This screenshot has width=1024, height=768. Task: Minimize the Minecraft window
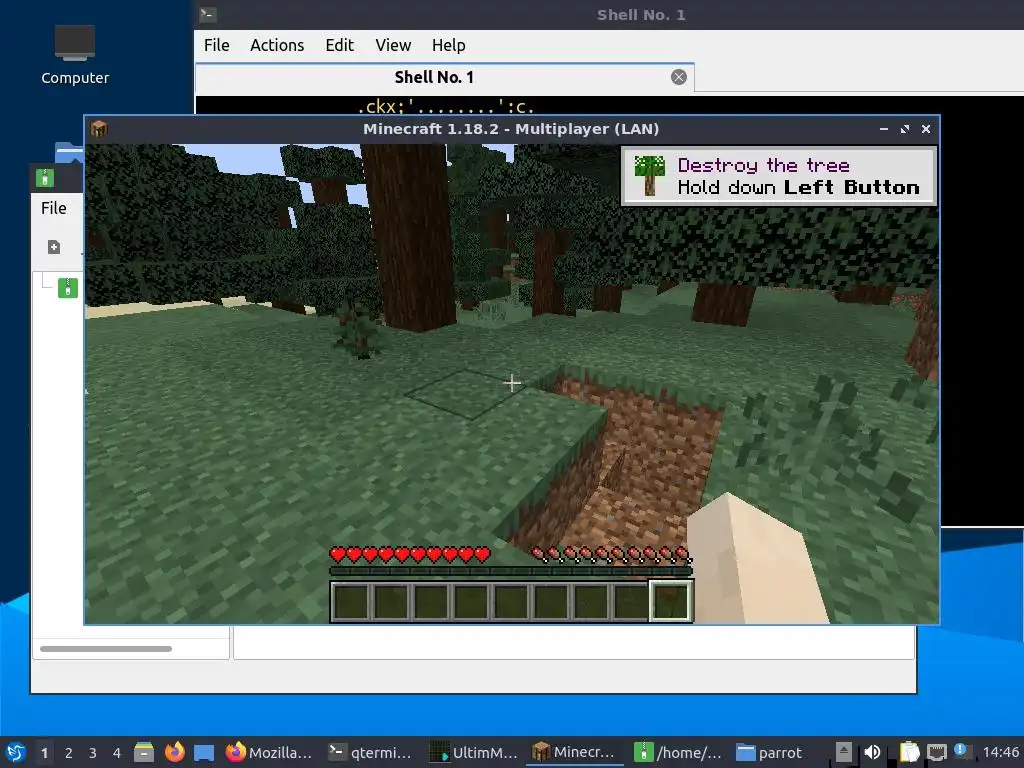[884, 129]
